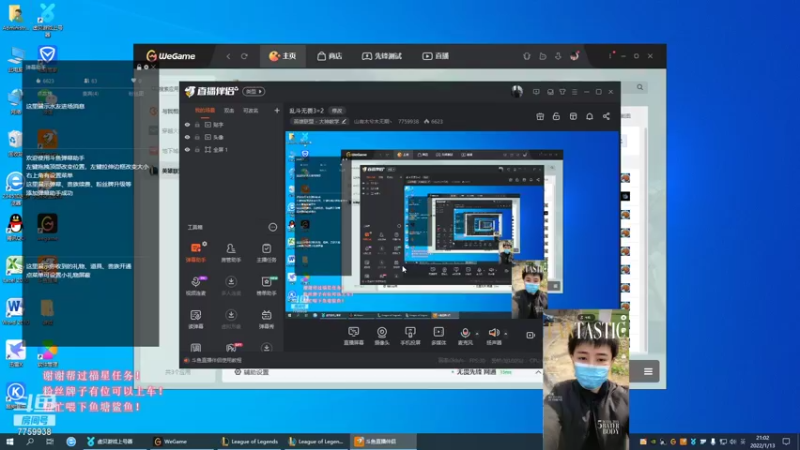Open the taskbar notification center icon

(x=786, y=441)
